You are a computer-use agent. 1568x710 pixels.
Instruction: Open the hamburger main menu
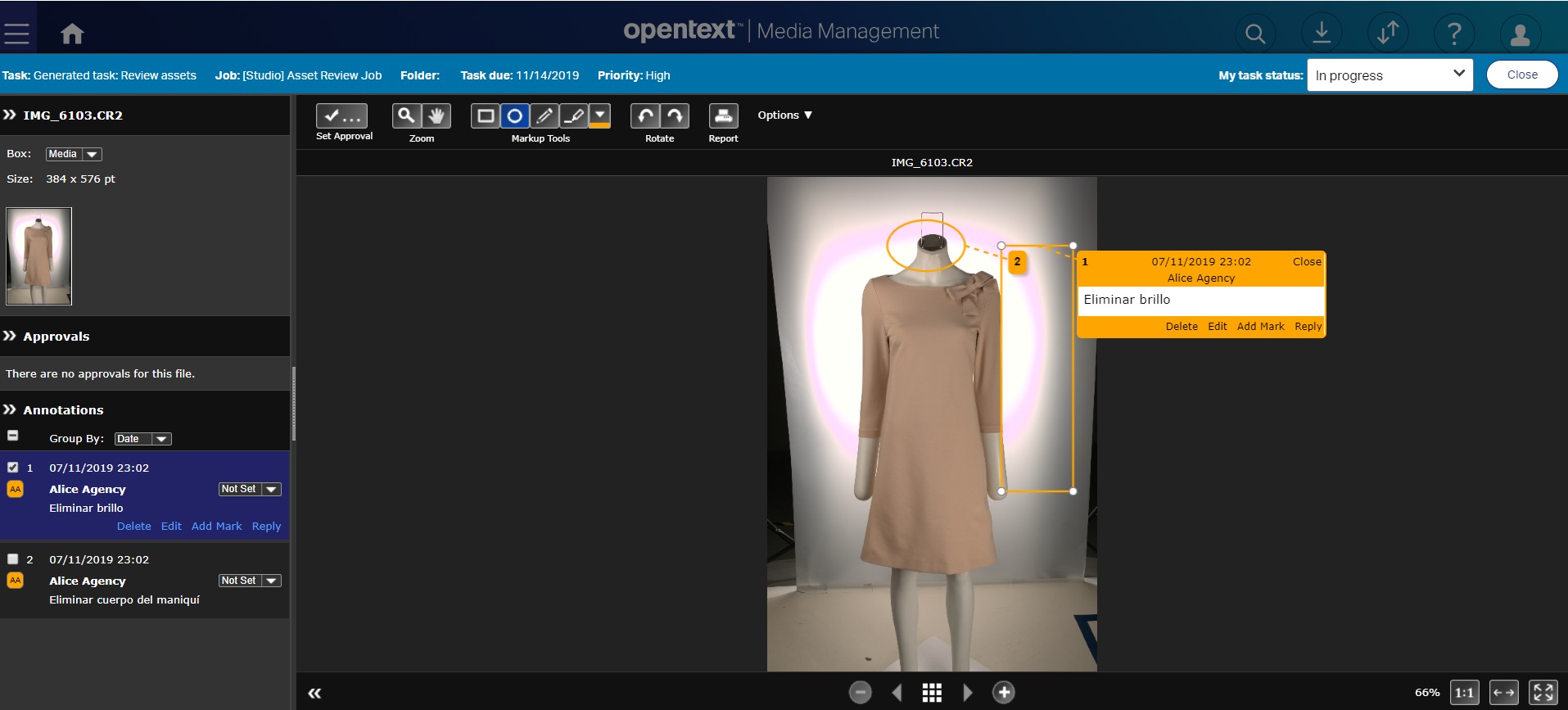point(16,34)
